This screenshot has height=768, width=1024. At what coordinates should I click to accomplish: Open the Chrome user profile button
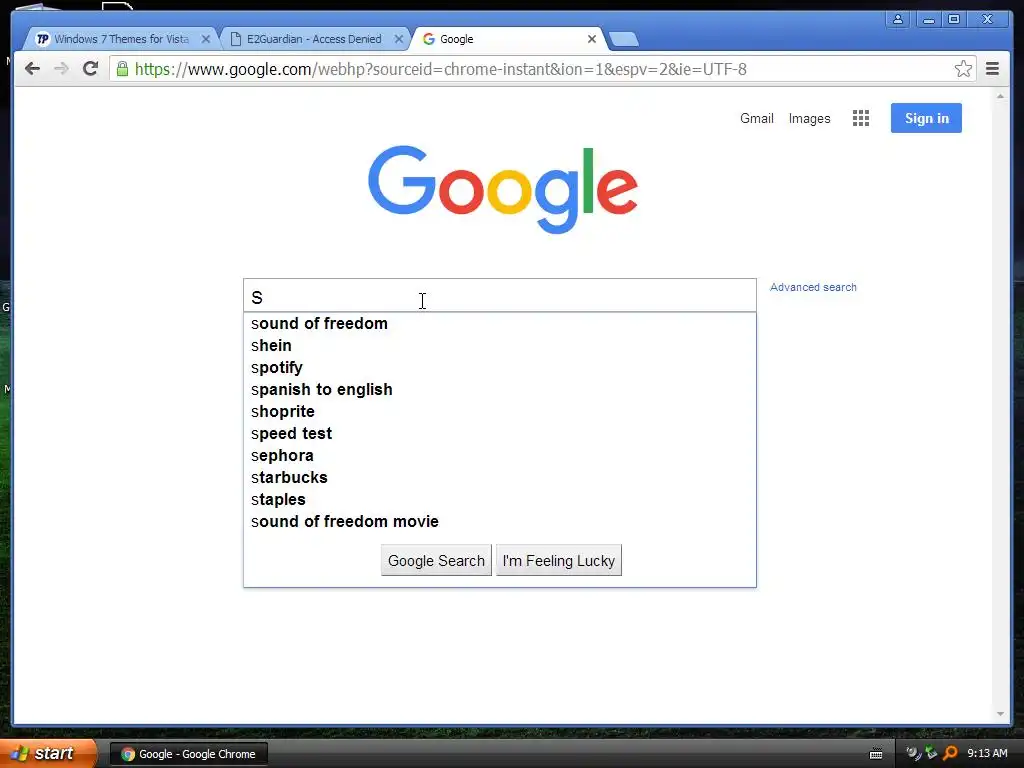point(898,19)
